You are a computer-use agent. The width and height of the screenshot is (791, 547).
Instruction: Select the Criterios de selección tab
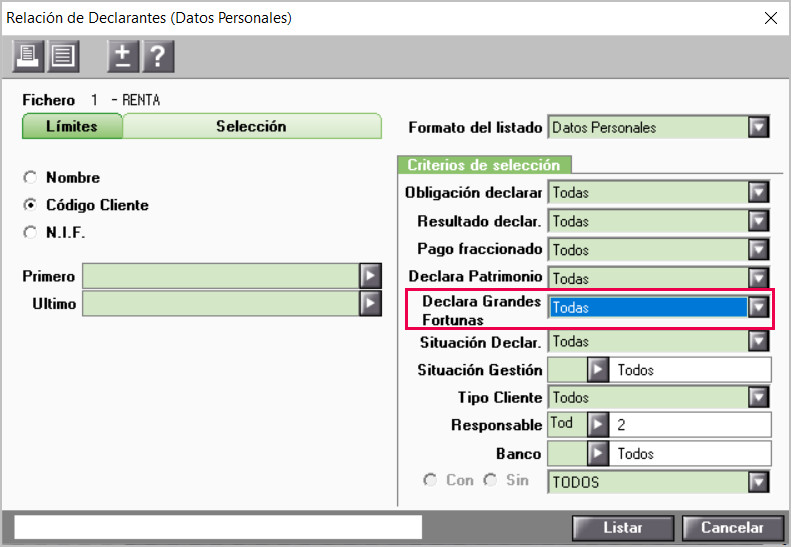484,165
